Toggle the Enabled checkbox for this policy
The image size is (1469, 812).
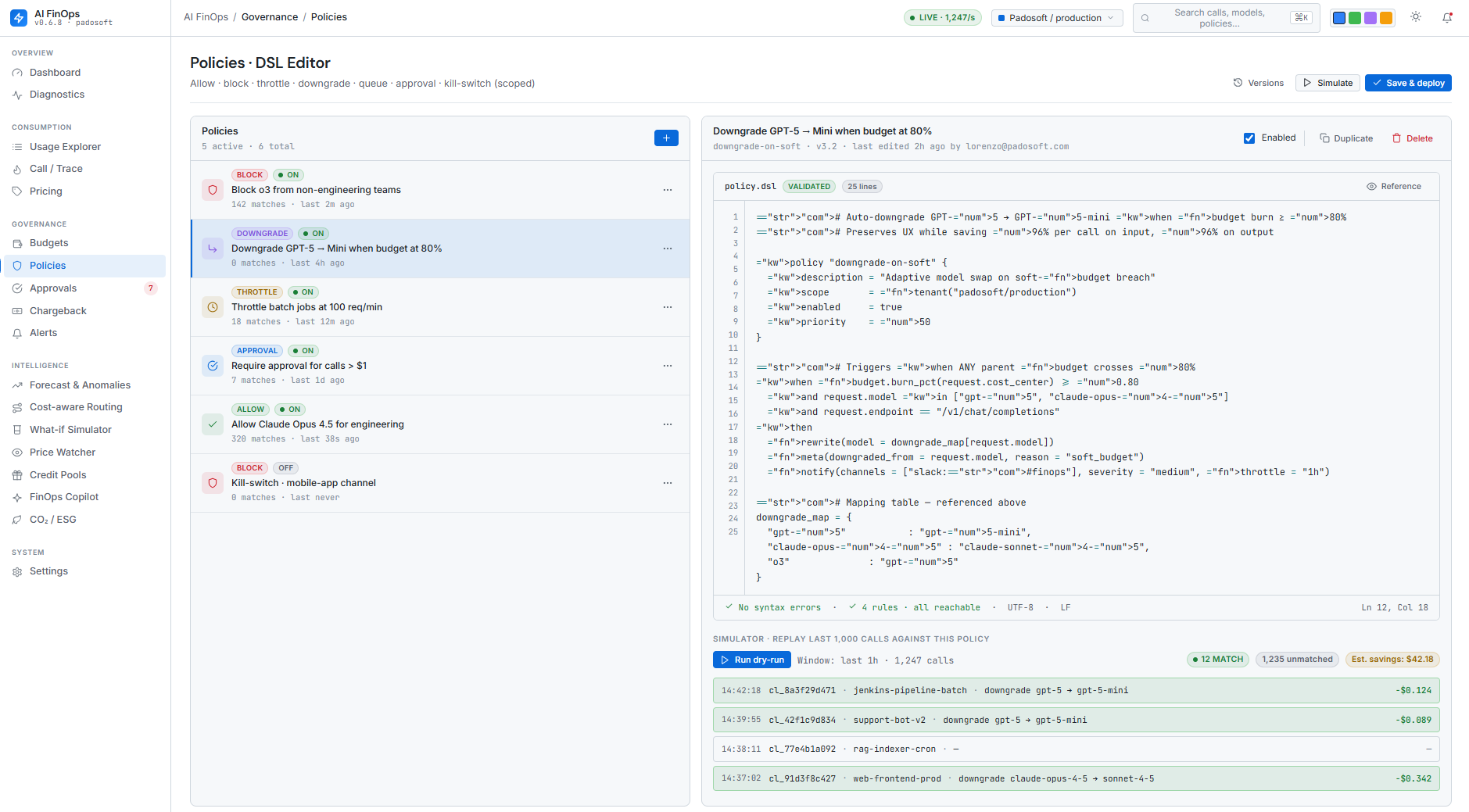point(1249,138)
